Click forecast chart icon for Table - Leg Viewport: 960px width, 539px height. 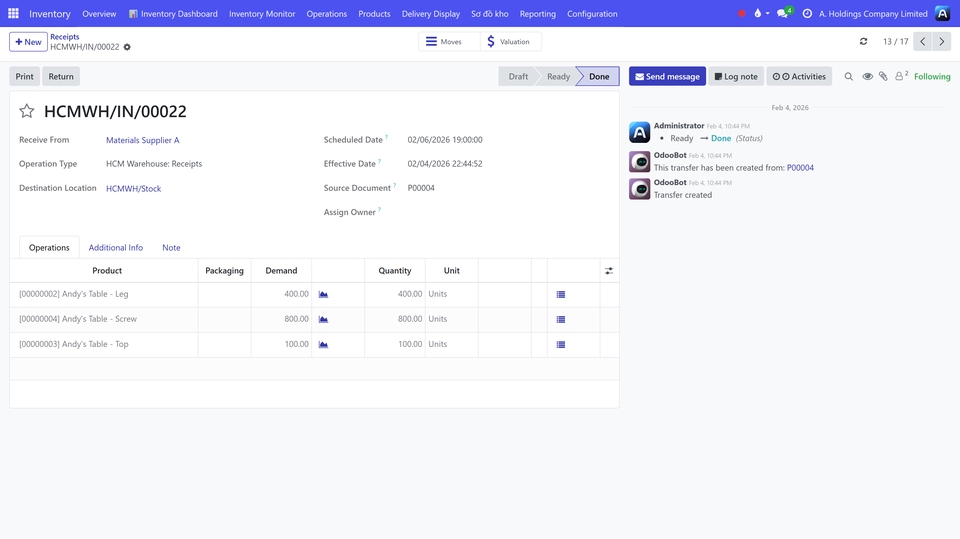(x=323, y=294)
